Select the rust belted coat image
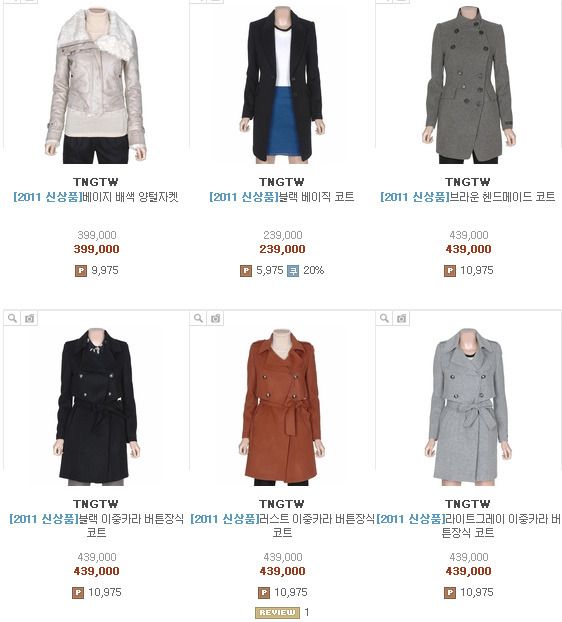Viewport: 562px width, 622px height. (x=282, y=407)
